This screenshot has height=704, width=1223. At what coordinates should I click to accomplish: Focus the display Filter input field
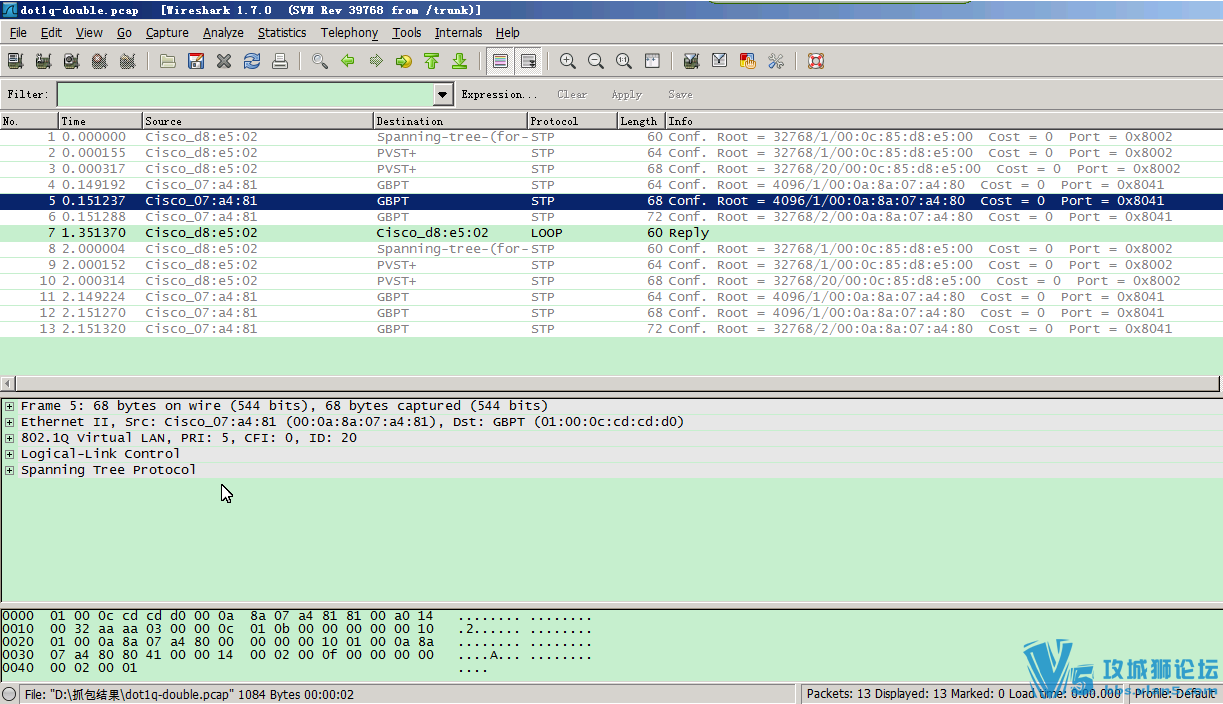246,94
